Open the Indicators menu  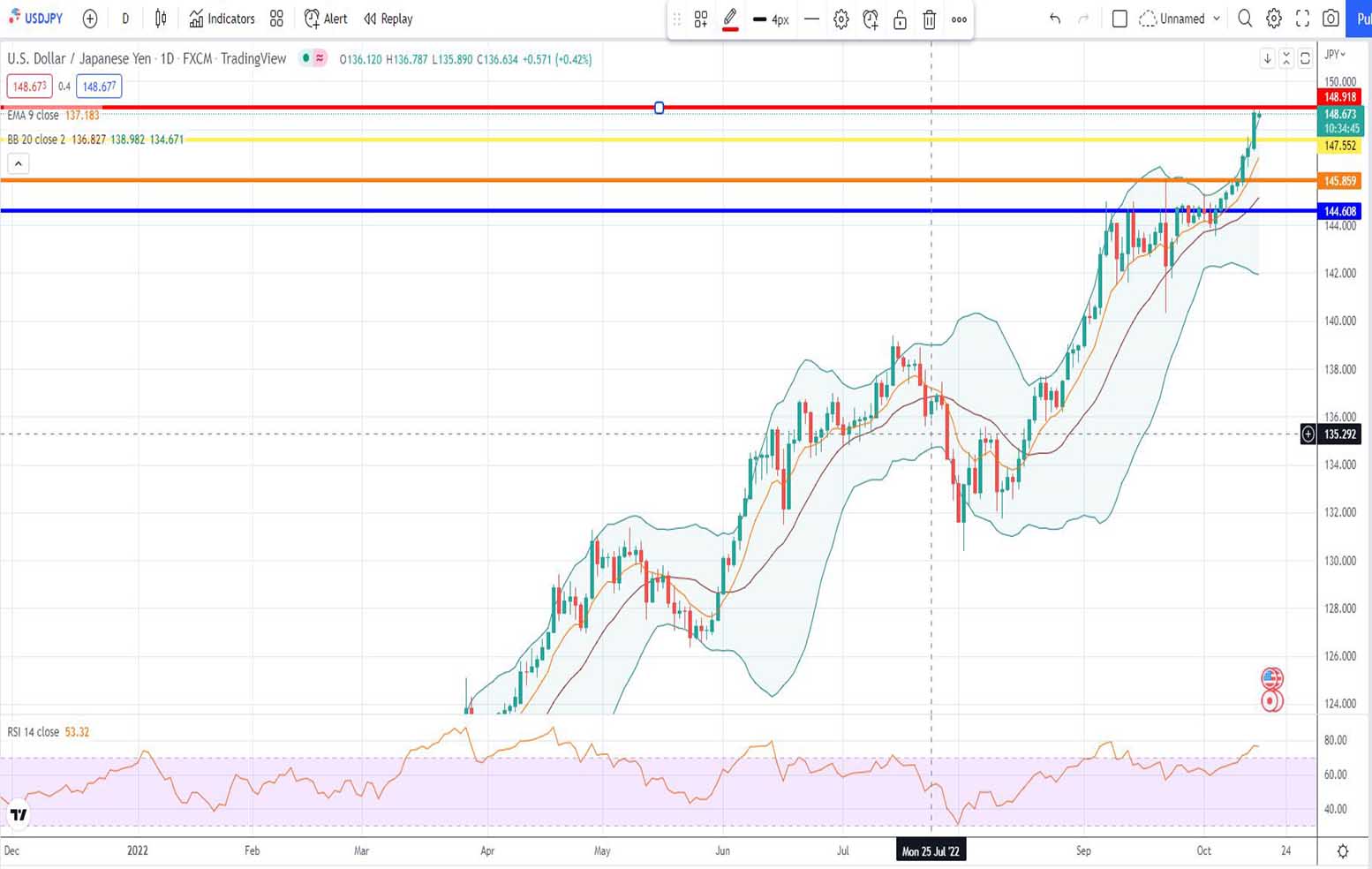(222, 19)
